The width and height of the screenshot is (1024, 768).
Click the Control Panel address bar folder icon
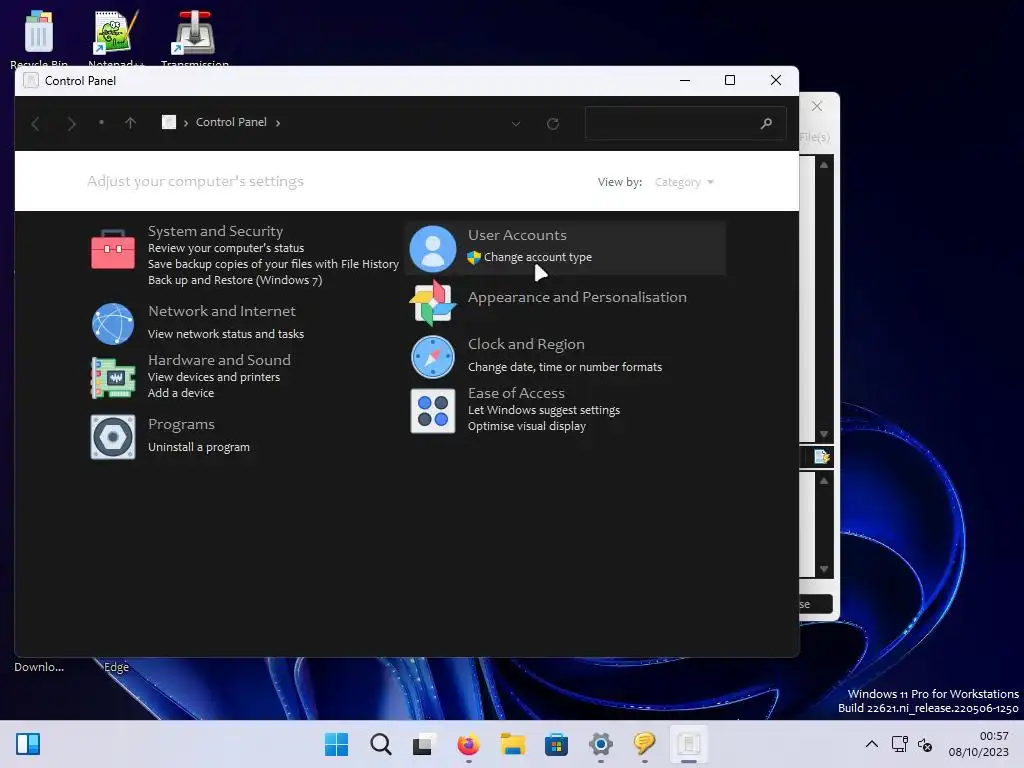pyautogui.click(x=168, y=122)
